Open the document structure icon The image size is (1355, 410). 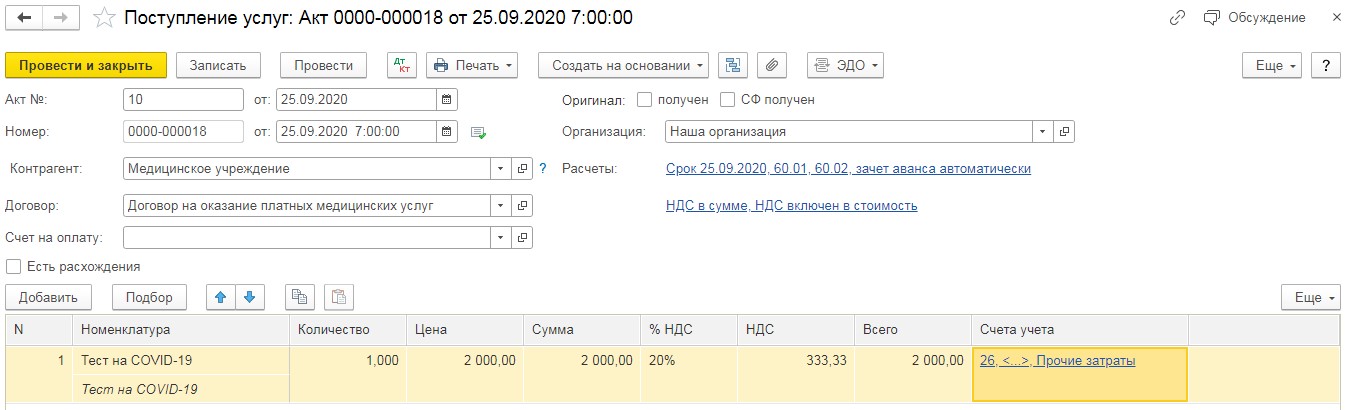(734, 65)
